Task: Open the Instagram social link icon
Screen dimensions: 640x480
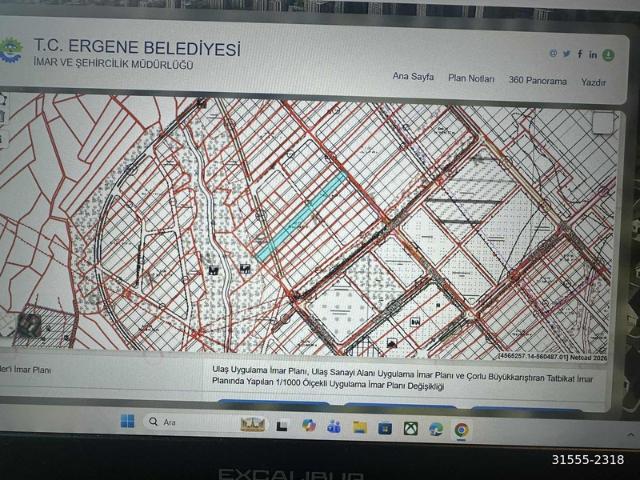Action: (553, 53)
